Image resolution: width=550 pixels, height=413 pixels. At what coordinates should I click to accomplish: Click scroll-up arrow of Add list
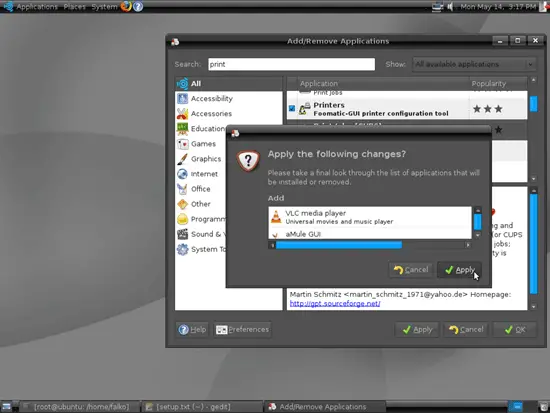(477, 210)
